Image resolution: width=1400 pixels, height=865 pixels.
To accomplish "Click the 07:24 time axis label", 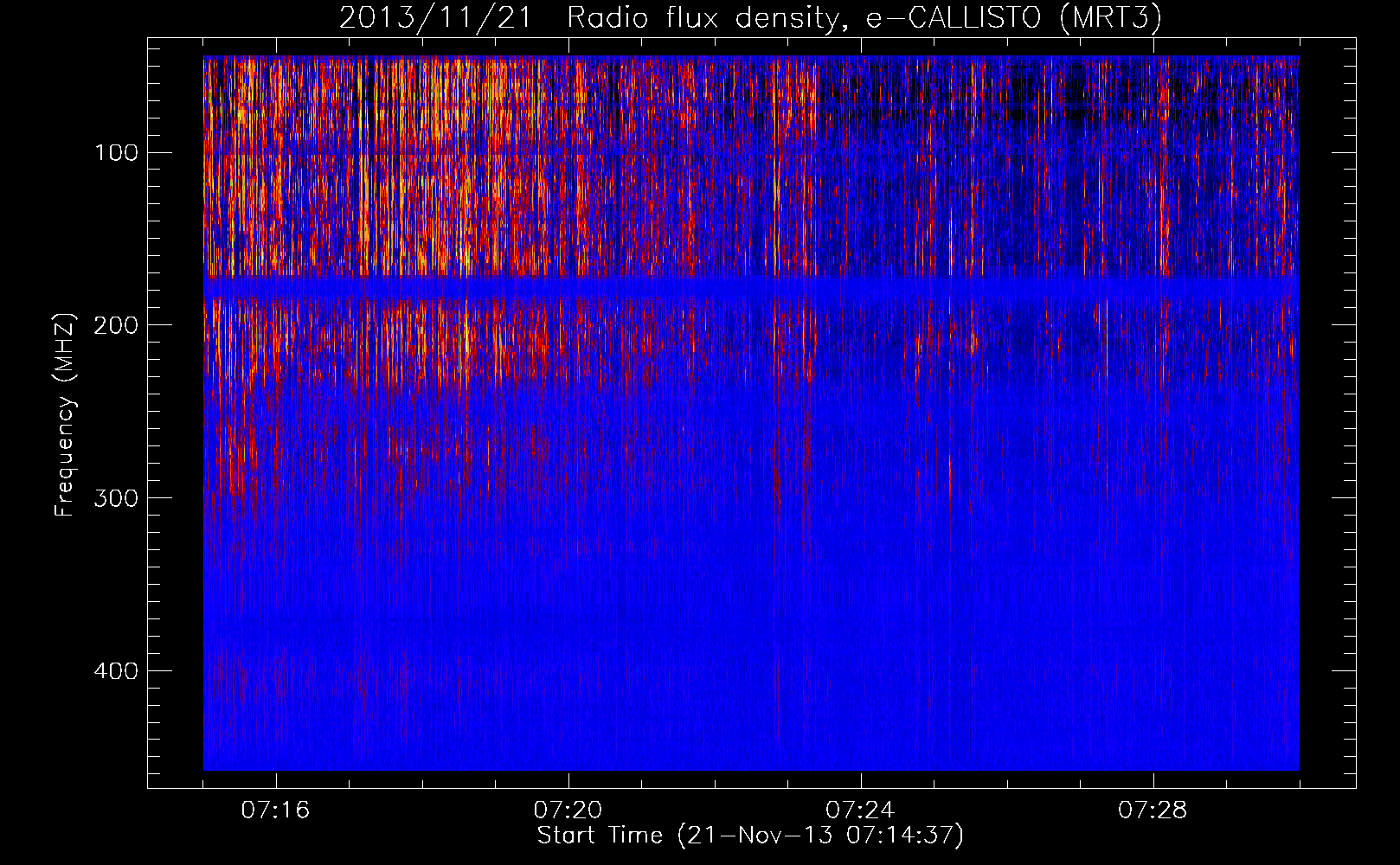I will coord(860,811).
